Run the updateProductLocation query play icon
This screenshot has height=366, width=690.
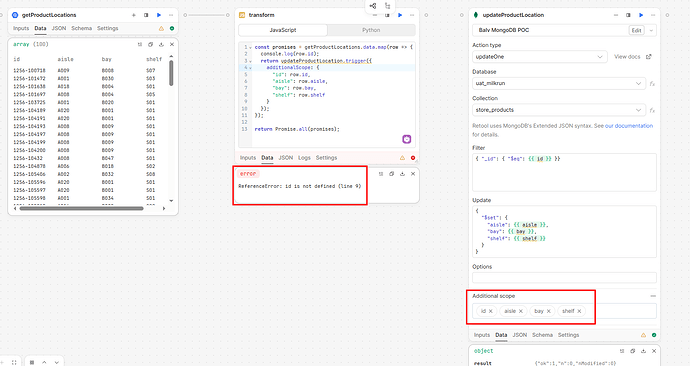pos(641,15)
